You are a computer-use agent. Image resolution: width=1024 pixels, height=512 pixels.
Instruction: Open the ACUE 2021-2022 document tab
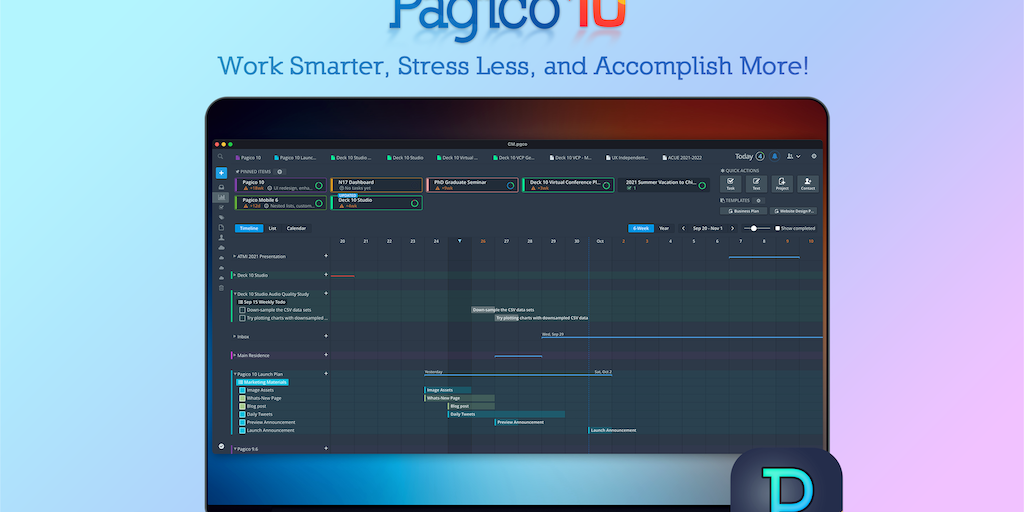pos(682,157)
